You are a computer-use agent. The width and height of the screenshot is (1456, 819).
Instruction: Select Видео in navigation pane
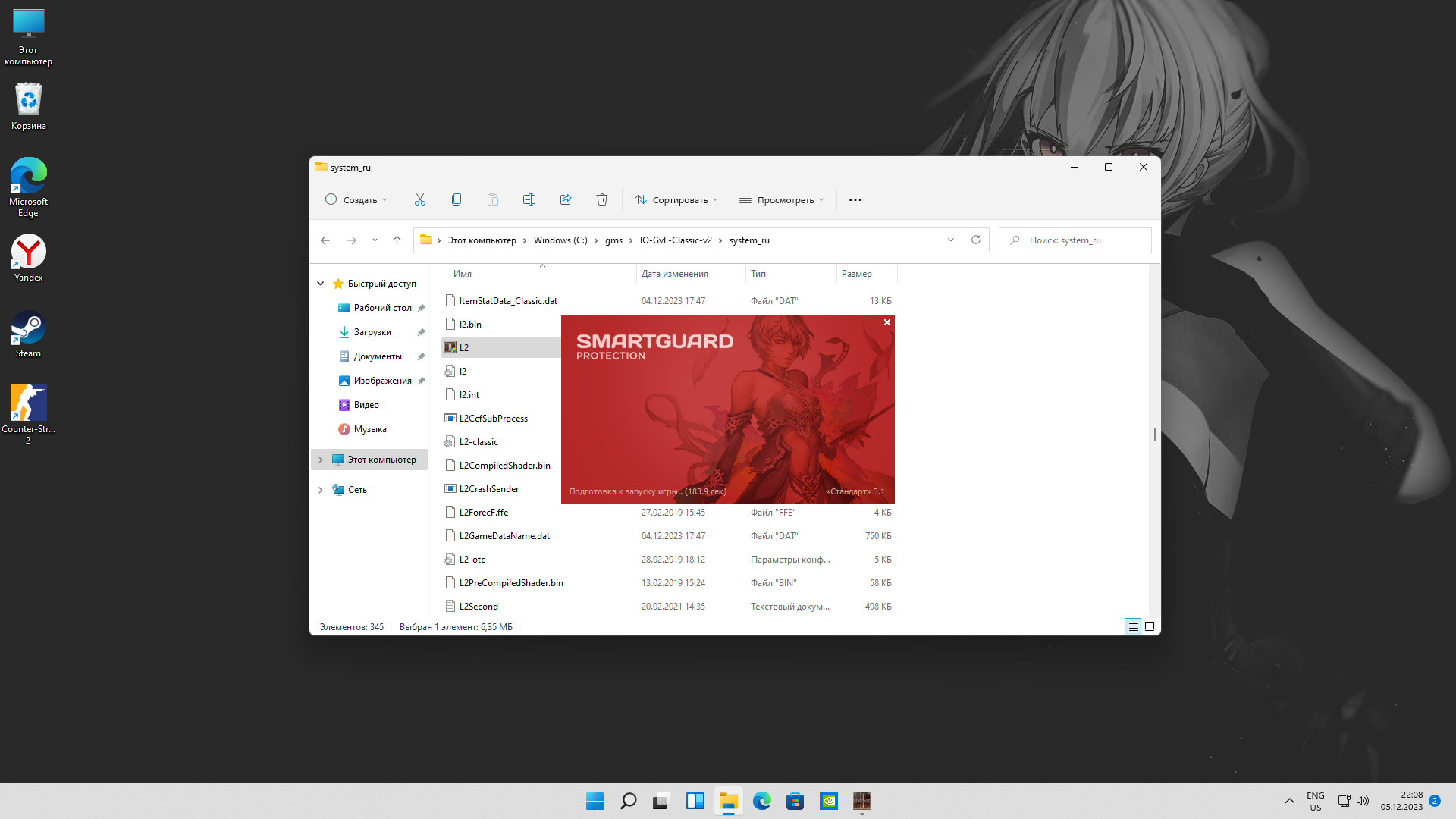(366, 405)
